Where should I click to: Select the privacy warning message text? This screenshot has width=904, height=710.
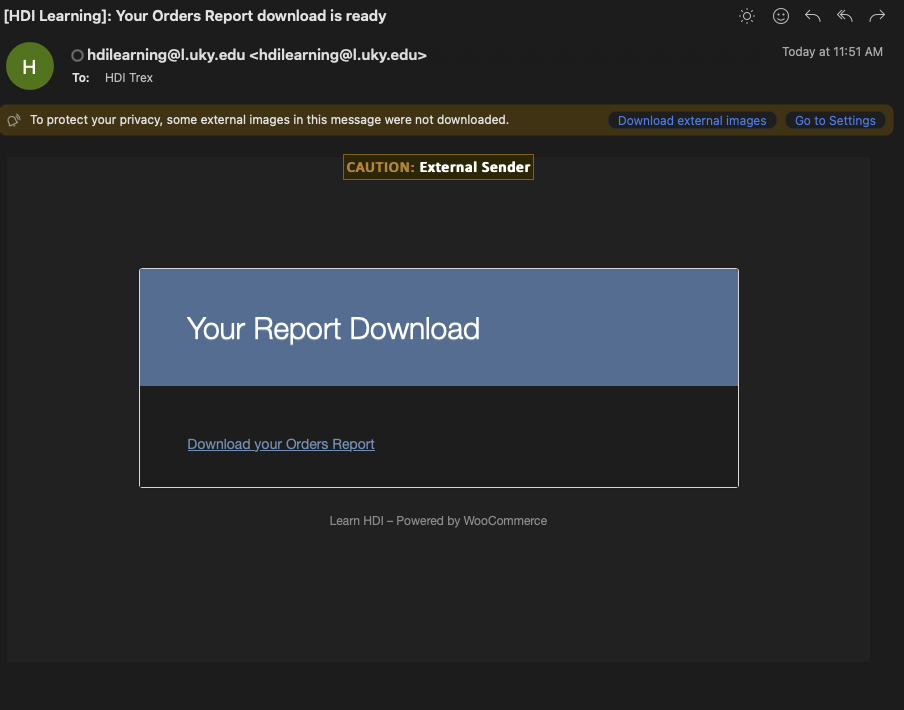pyautogui.click(x=270, y=120)
